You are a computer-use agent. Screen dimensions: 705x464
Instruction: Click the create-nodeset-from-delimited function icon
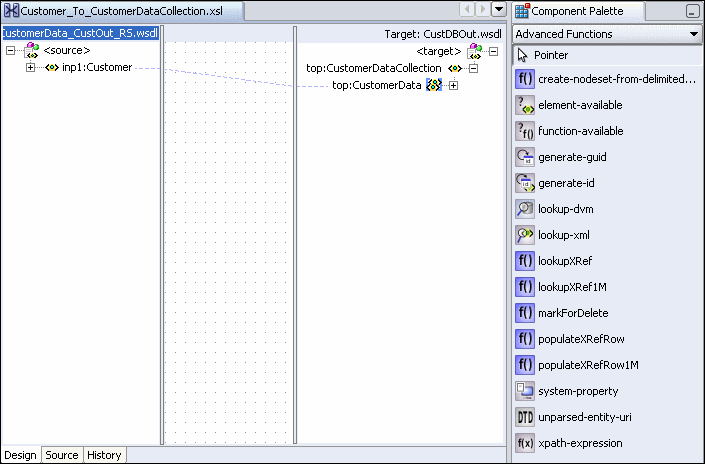525,79
